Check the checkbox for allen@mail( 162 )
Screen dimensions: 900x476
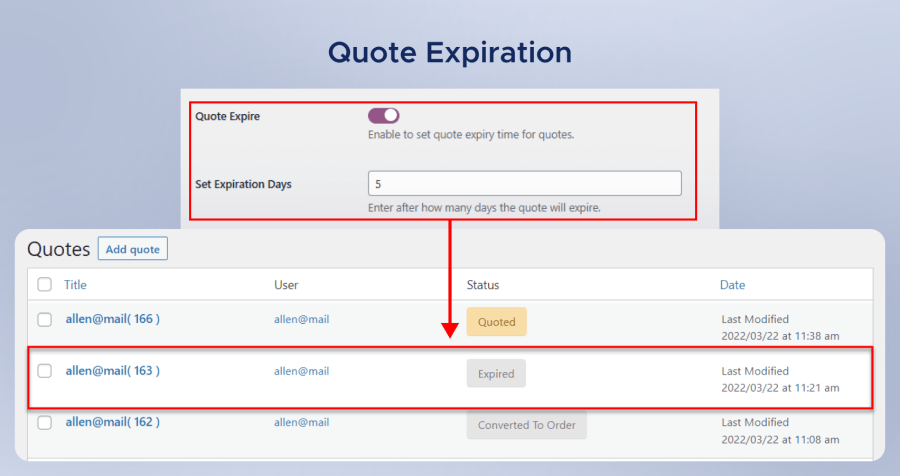pyautogui.click(x=45, y=423)
